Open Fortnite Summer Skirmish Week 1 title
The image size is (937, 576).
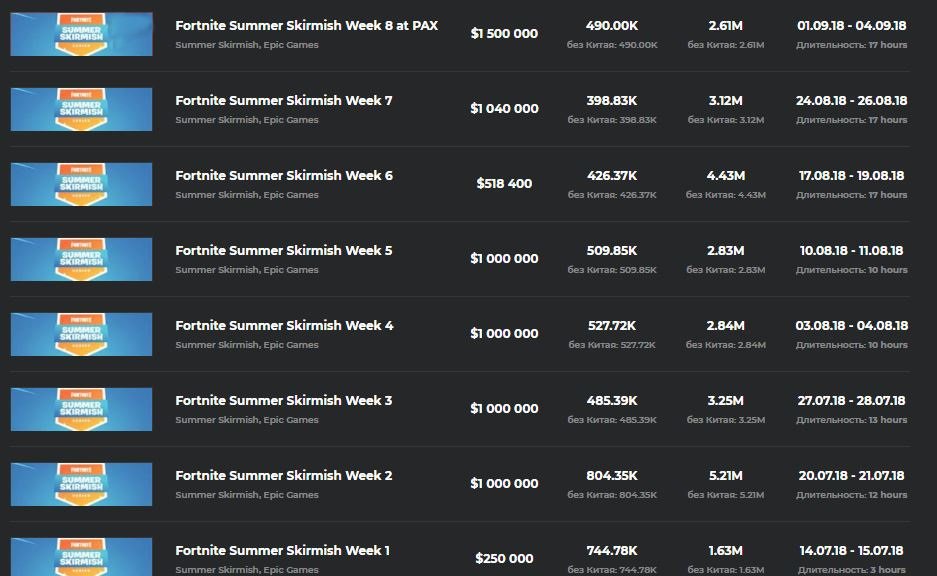point(283,550)
